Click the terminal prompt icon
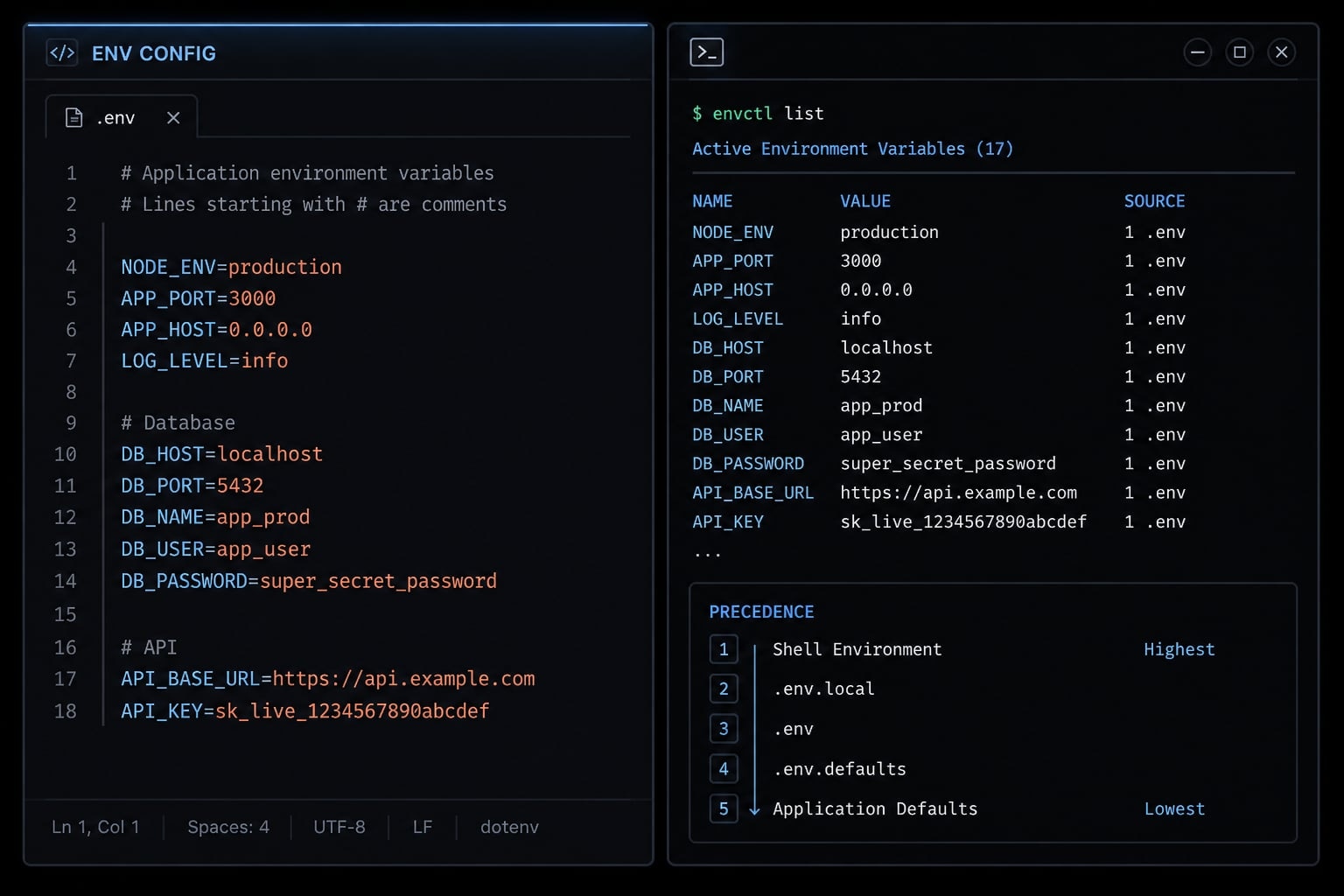The width and height of the screenshot is (1344, 896). [x=706, y=52]
